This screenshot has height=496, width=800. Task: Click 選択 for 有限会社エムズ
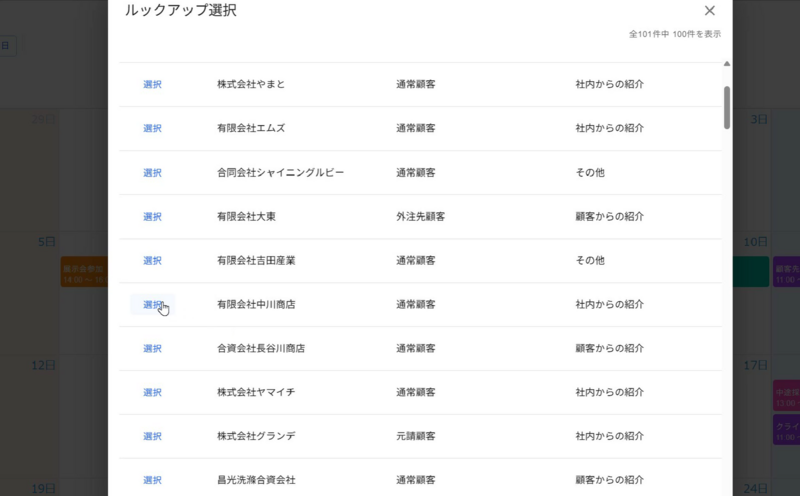click(152, 128)
